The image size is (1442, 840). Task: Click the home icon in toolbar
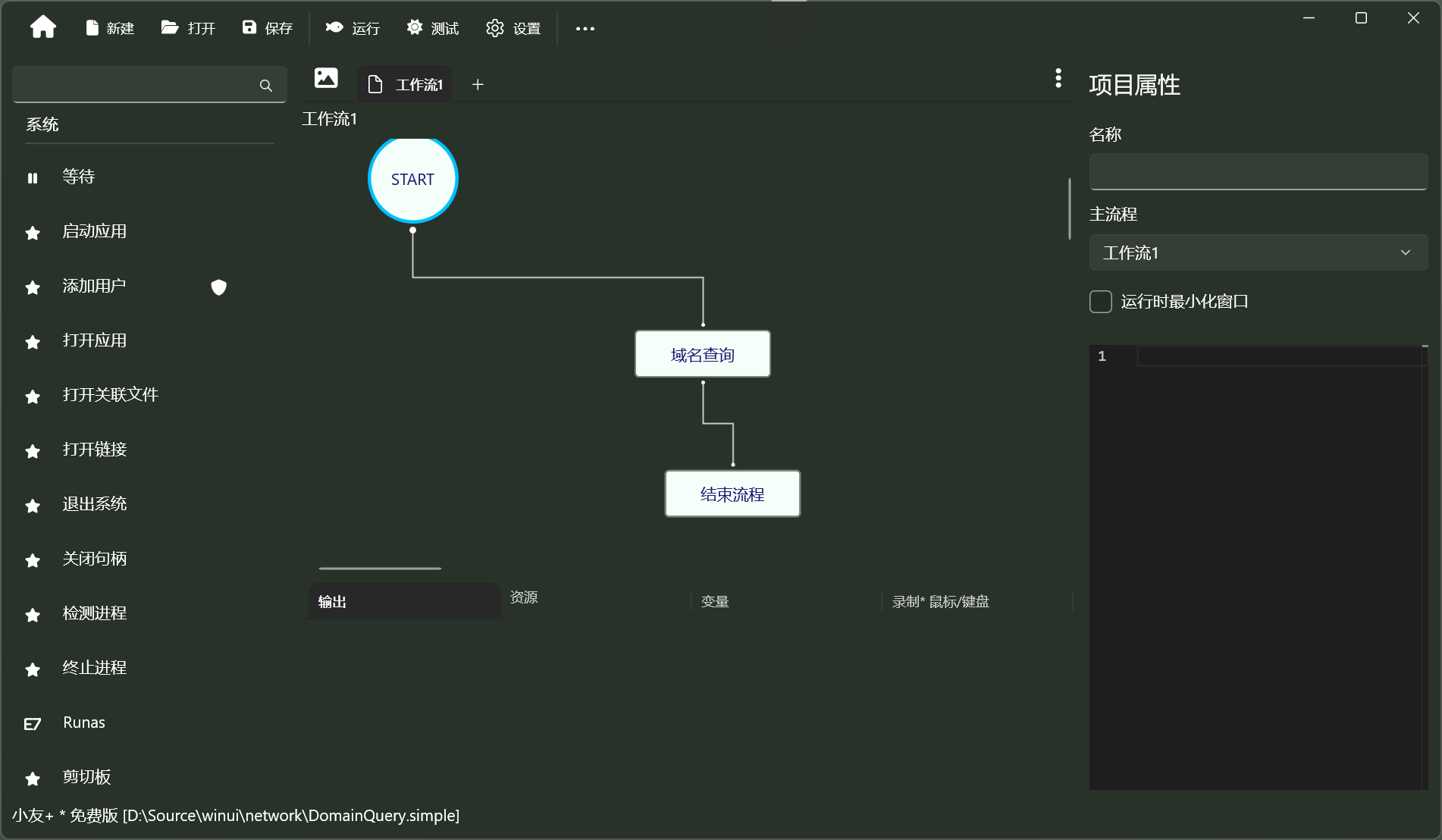point(43,27)
